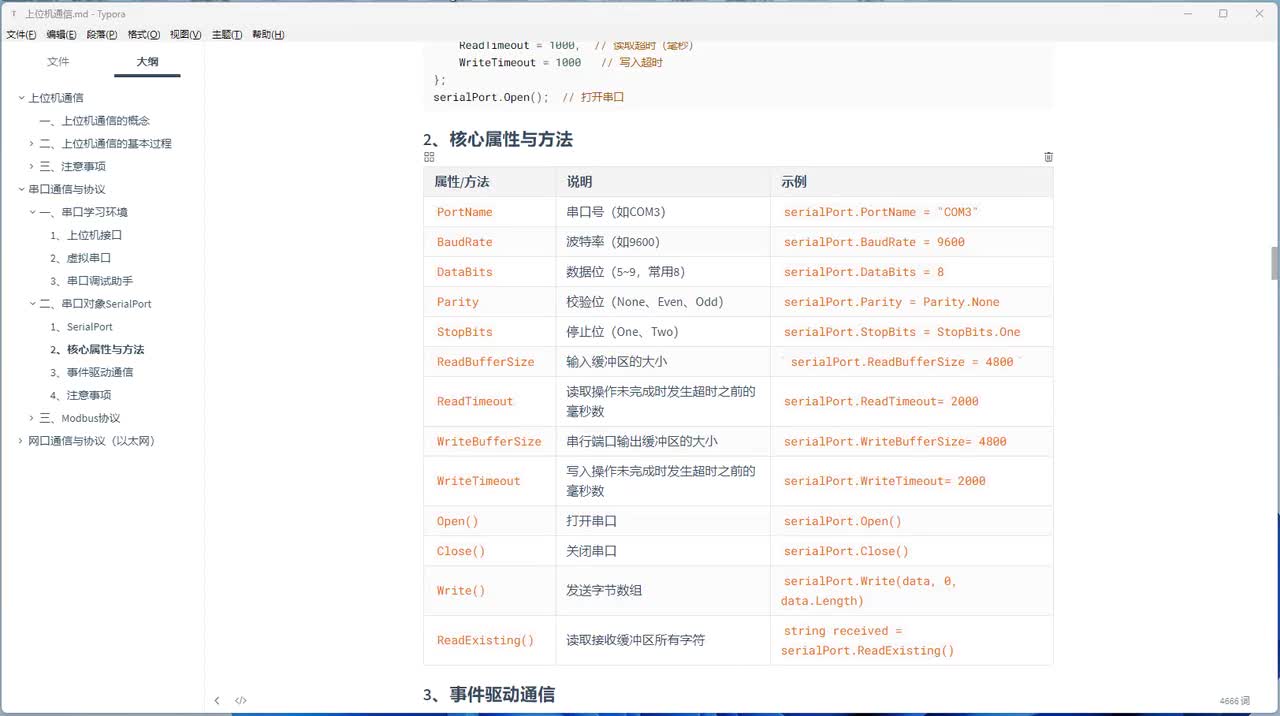Click the ReadExisting() table cell

click(490, 640)
